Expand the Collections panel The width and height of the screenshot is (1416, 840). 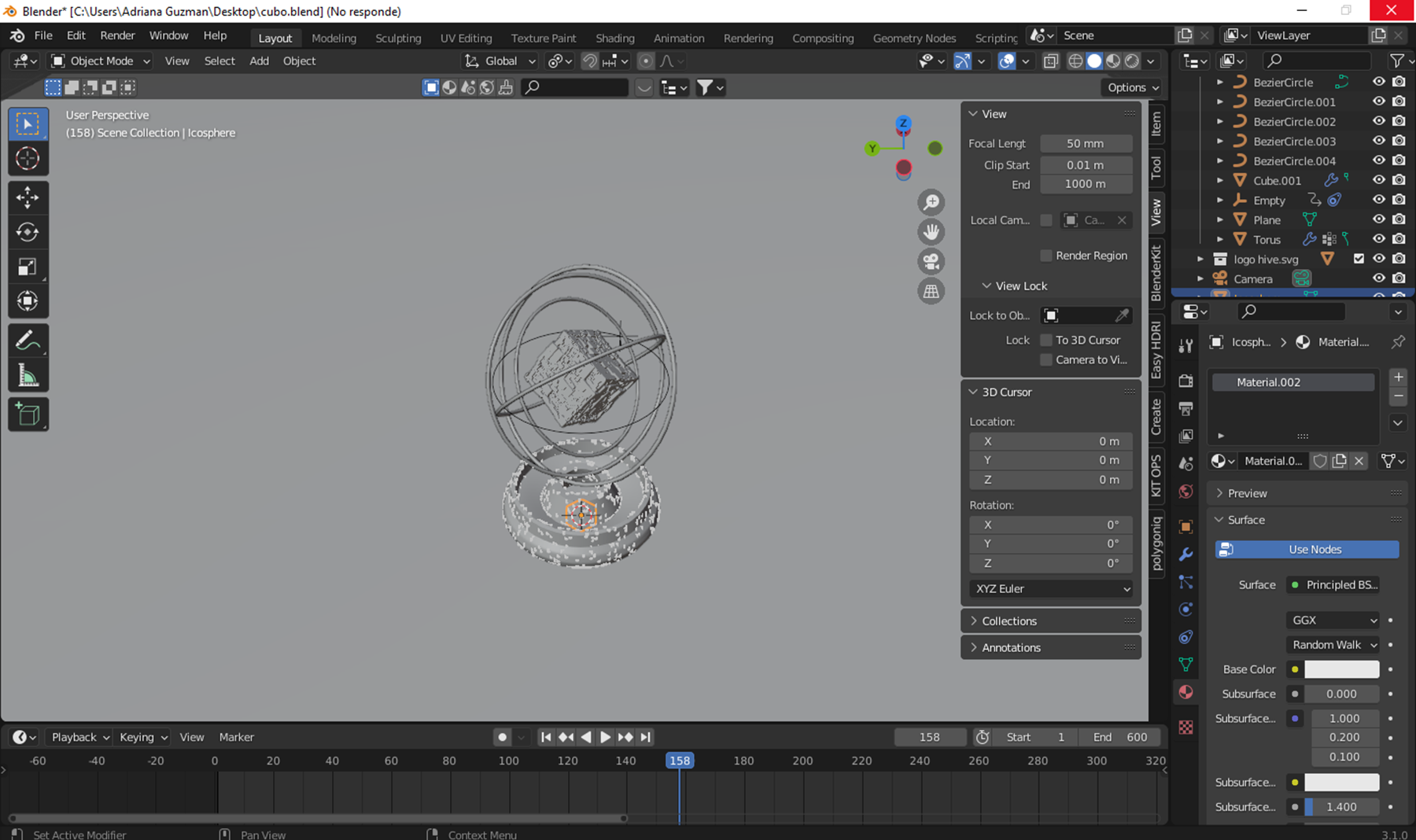coord(1009,621)
